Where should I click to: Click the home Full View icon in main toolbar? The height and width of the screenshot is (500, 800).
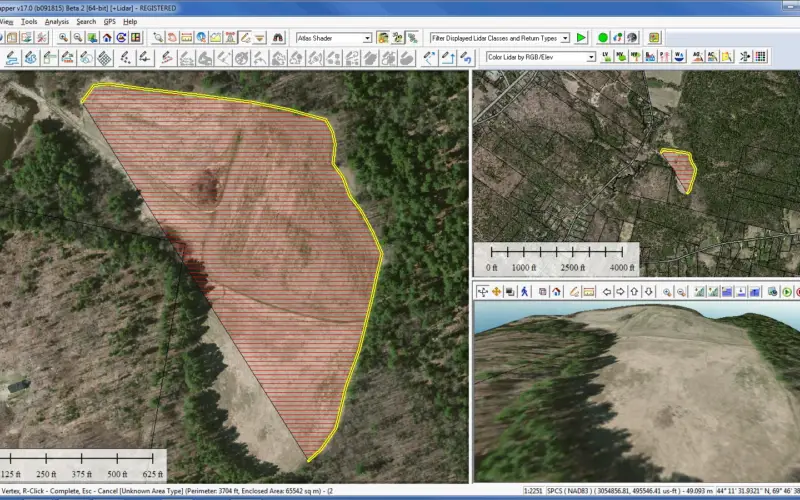point(107,38)
